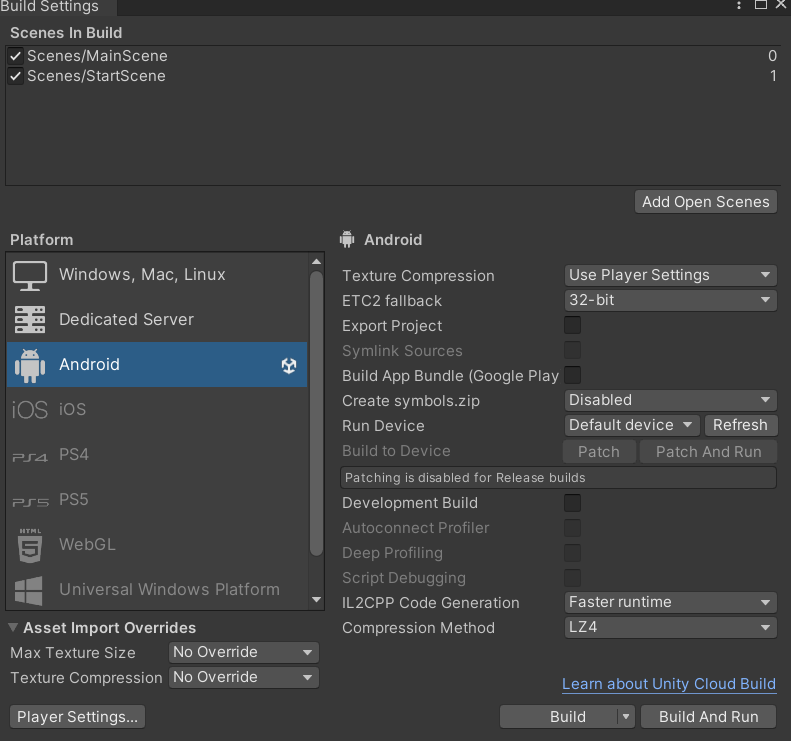791x741 pixels.
Task: Click the Add Open Scenes button
Action: [x=706, y=202]
